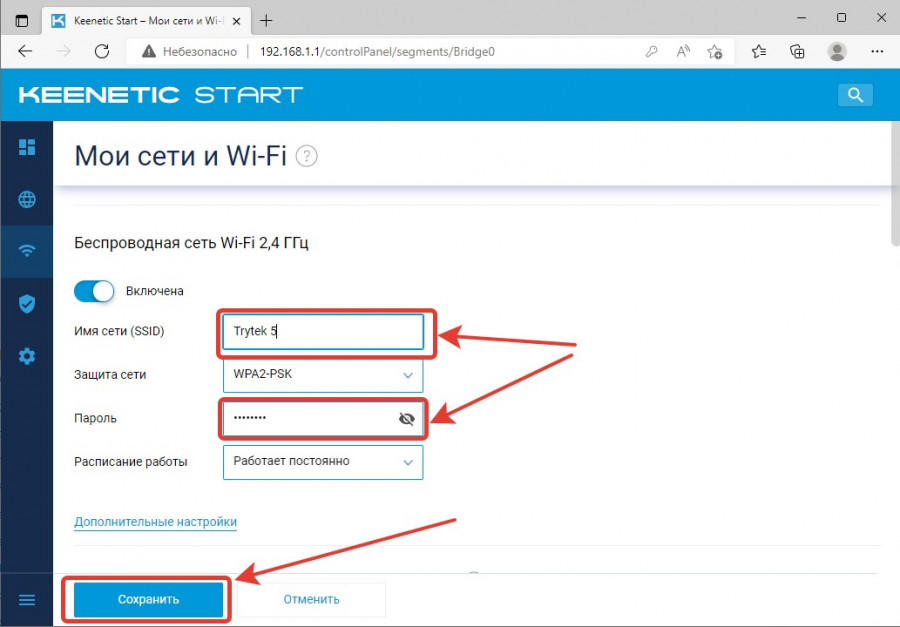
Task: Open a new browser tab
Action: click(266, 20)
